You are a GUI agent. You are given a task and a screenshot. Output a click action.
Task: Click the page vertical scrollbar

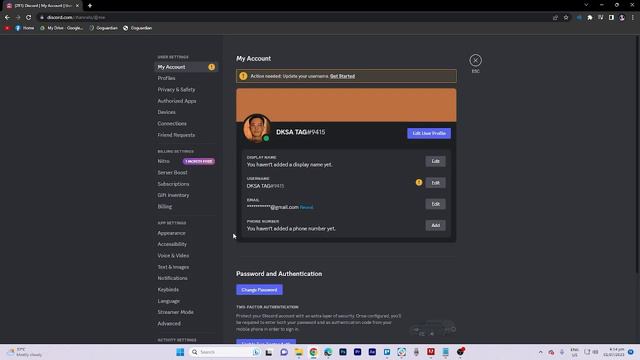click(x=638, y=154)
